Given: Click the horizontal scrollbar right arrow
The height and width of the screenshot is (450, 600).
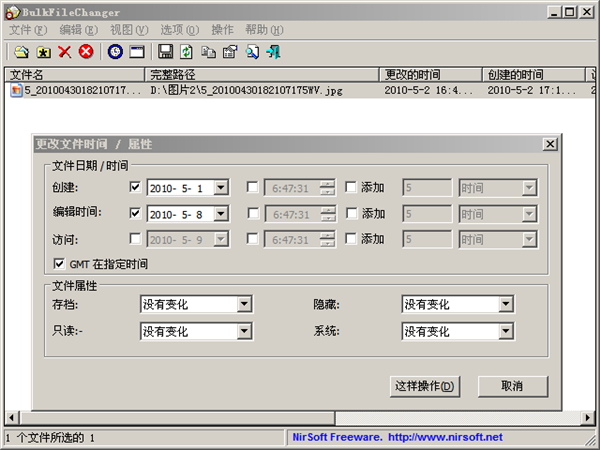Looking at the screenshot, I should 588,417.
